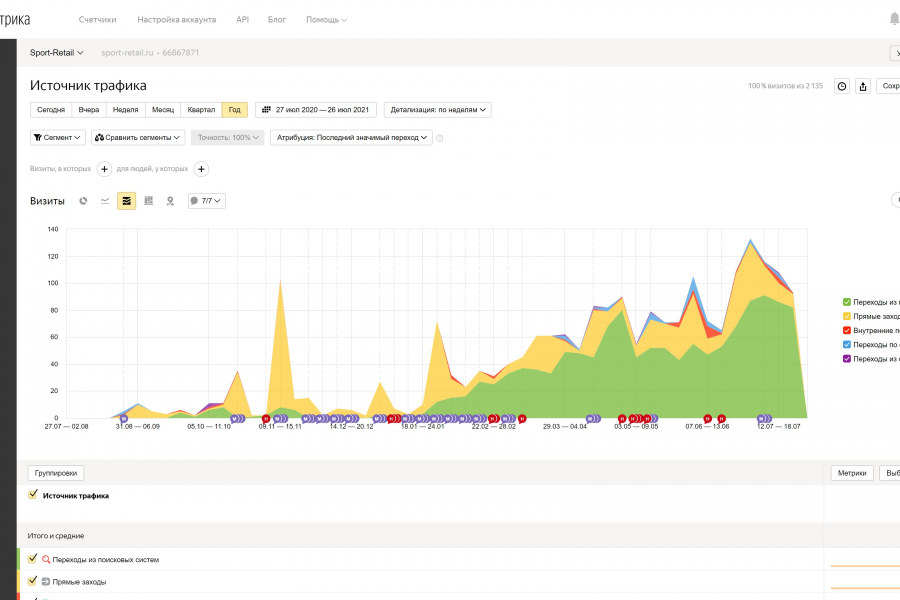This screenshot has width=900, height=600.
Task: Expand Детализация: по неделям dropdown
Action: (x=437, y=110)
